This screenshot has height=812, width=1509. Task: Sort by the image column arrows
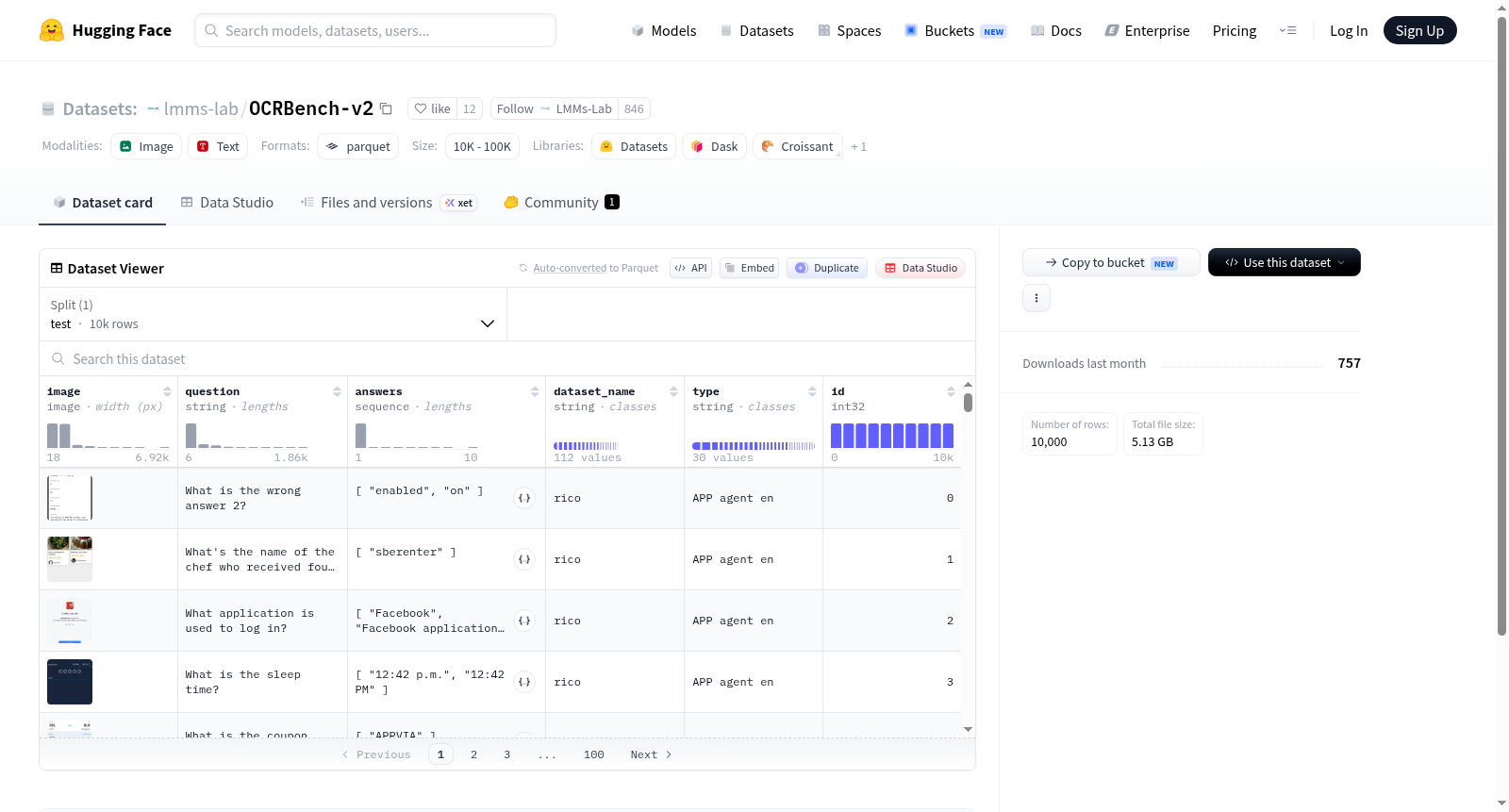[167, 391]
